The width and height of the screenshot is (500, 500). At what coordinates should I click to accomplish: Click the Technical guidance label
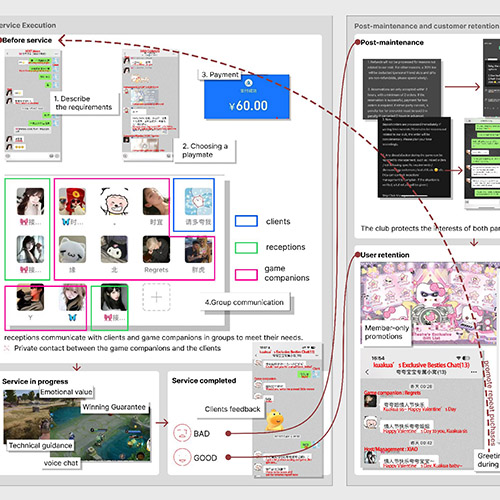tap(40, 445)
